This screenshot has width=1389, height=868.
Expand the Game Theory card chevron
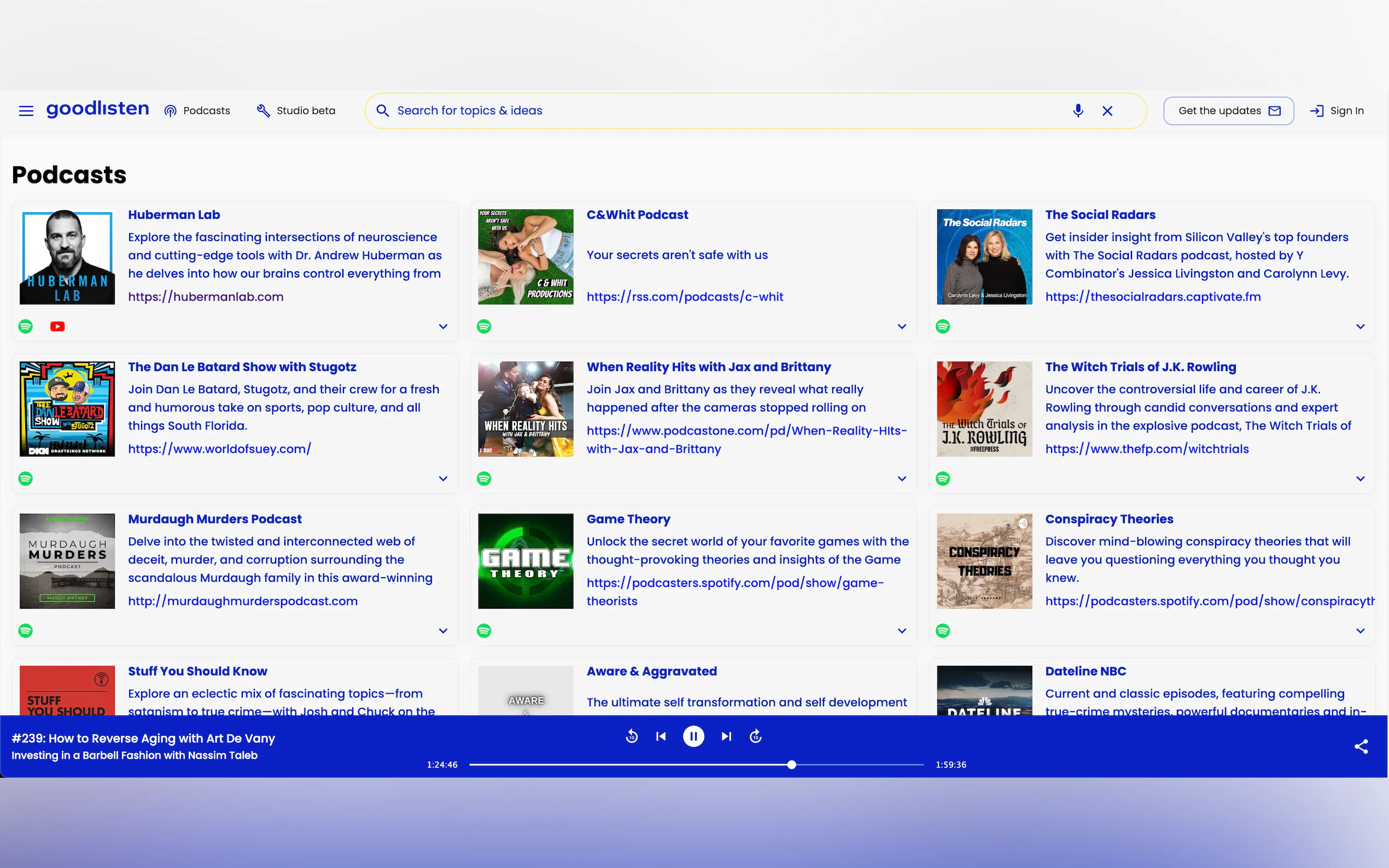(x=902, y=631)
